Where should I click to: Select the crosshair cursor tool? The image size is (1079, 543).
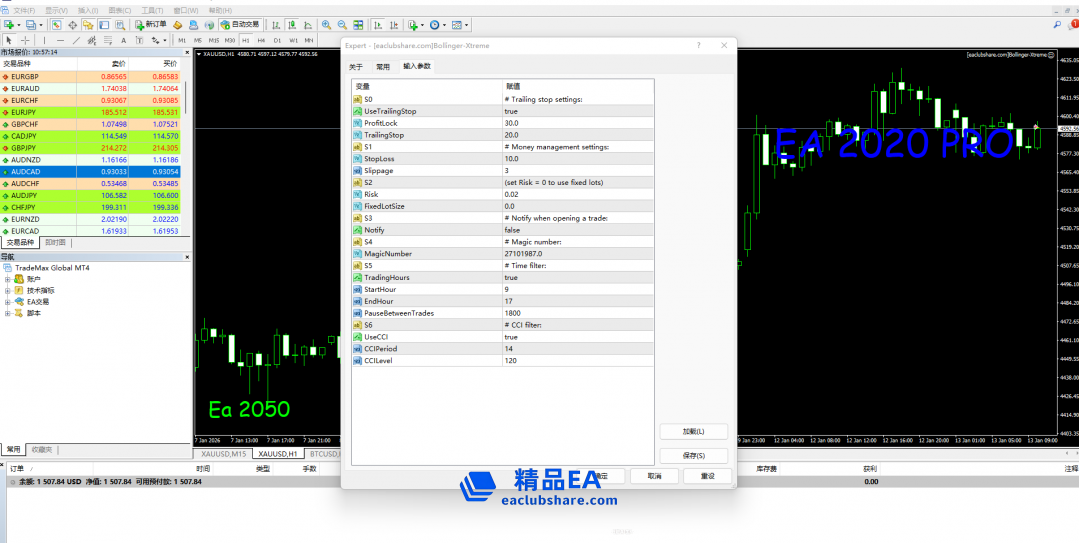[24, 40]
